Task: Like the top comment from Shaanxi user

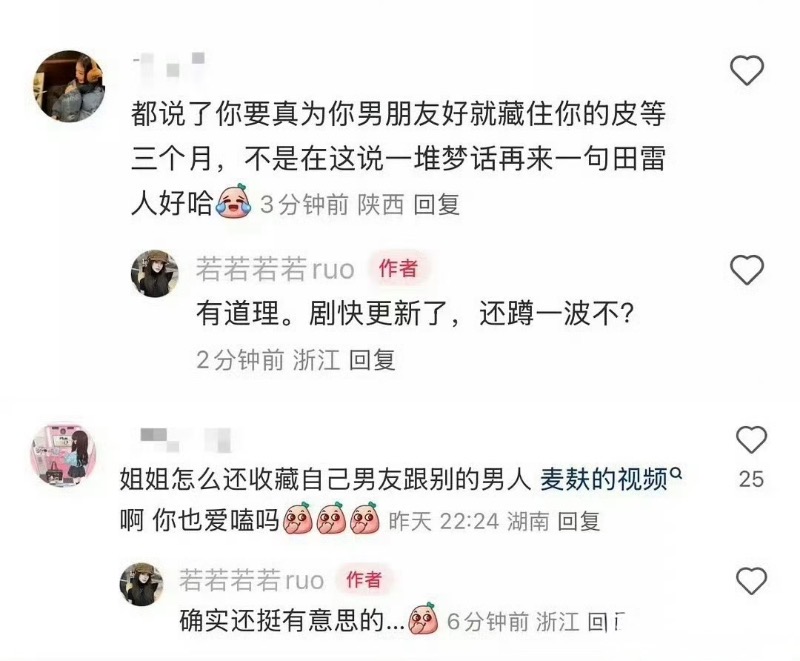Action: [747, 70]
